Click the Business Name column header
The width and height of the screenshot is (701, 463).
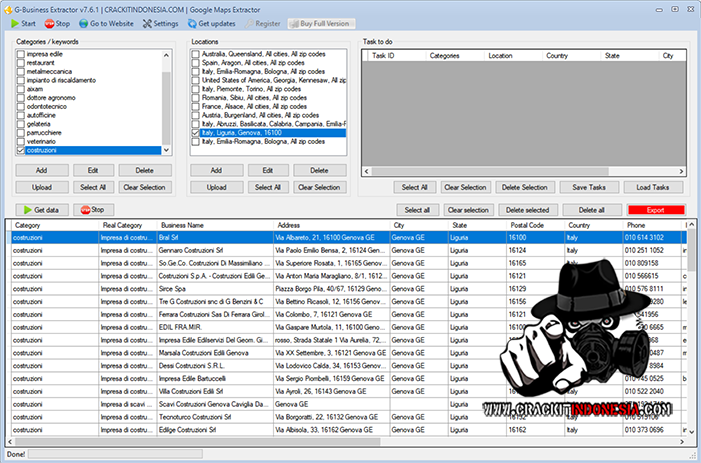(x=182, y=226)
